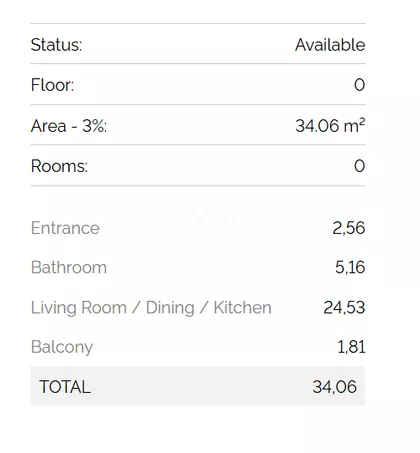Click the shaded TOTAL row background
Screen dimensions: 420x453
click(198, 386)
